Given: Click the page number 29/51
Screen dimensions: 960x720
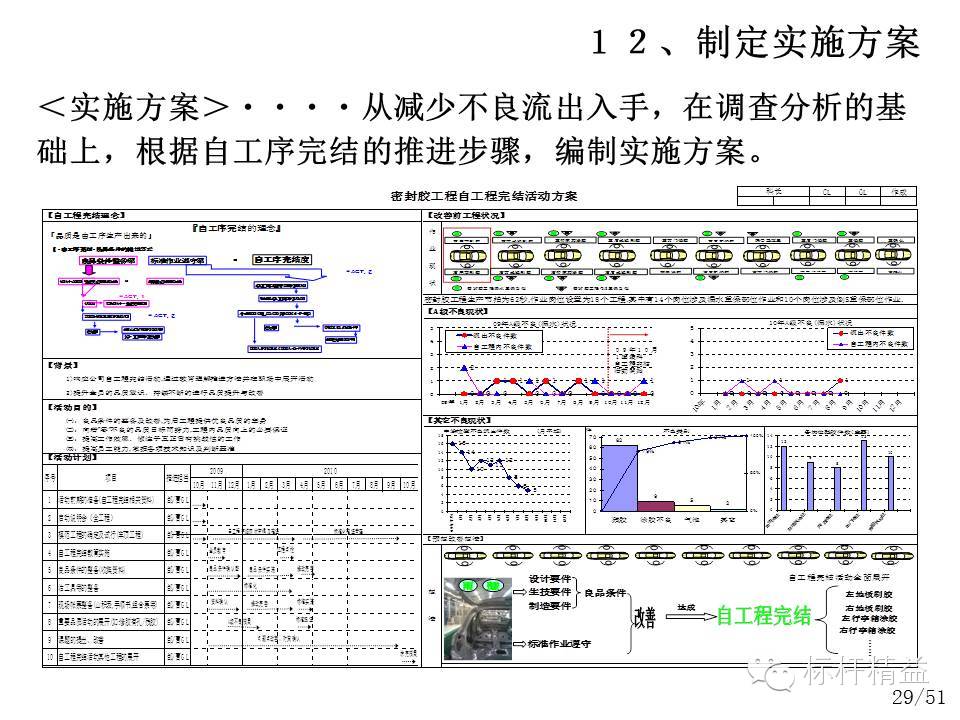Looking at the screenshot, I should (x=918, y=697).
